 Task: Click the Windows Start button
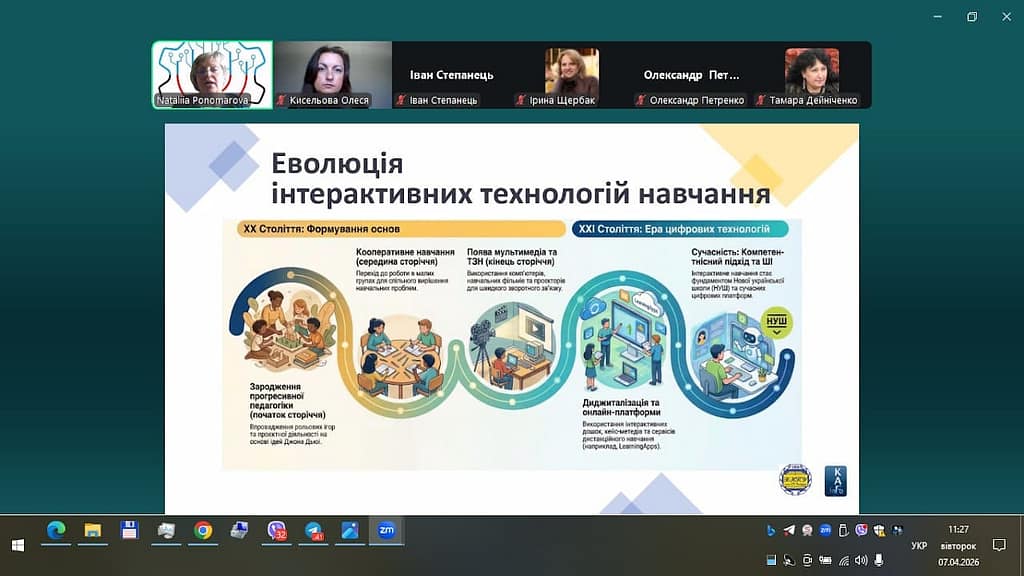(x=17, y=545)
